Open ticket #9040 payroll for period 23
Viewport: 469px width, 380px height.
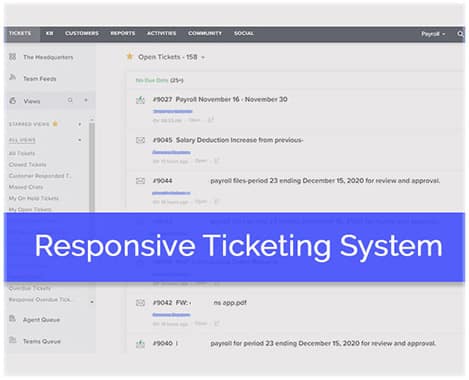click(294, 343)
